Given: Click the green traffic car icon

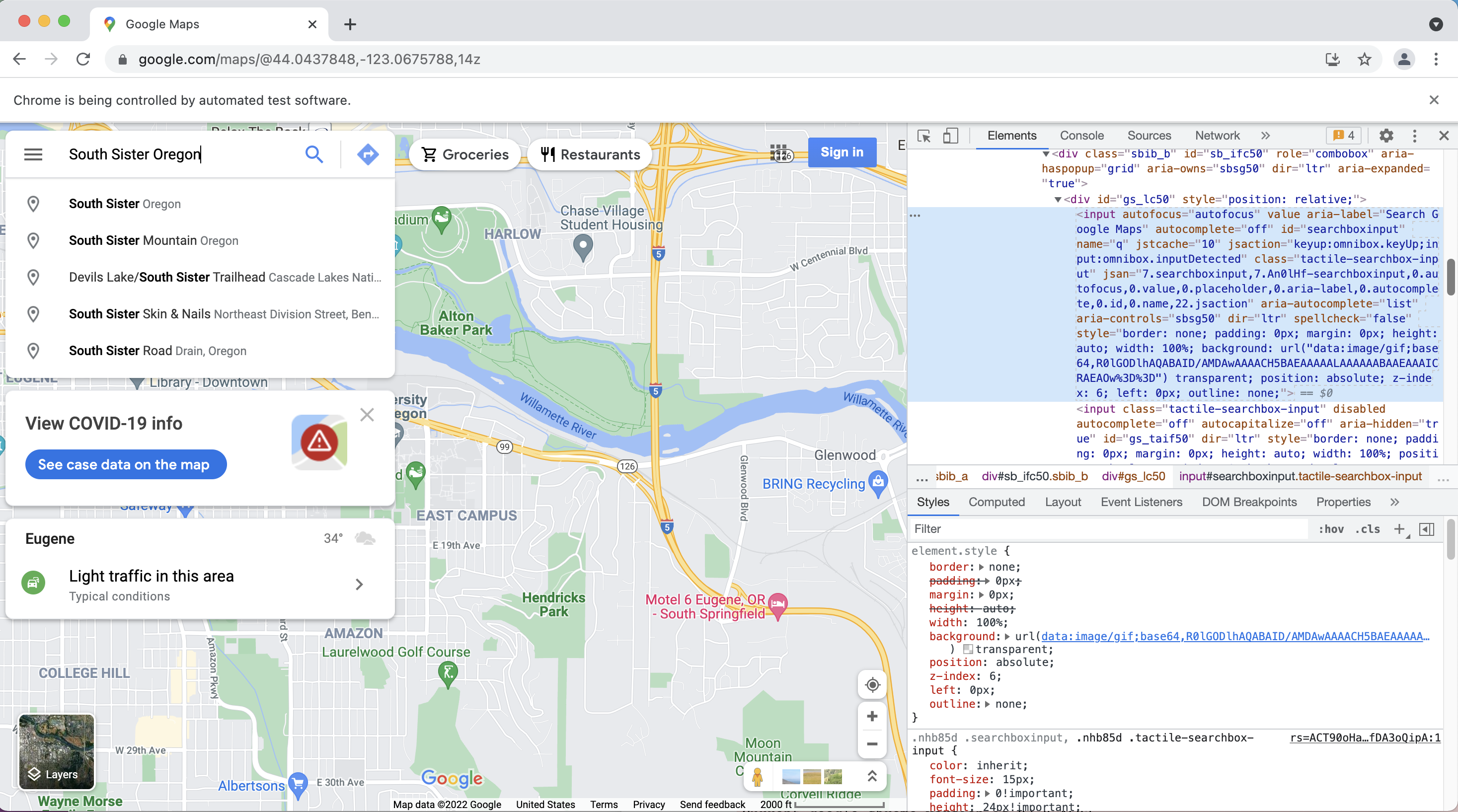Looking at the screenshot, I should (33, 582).
